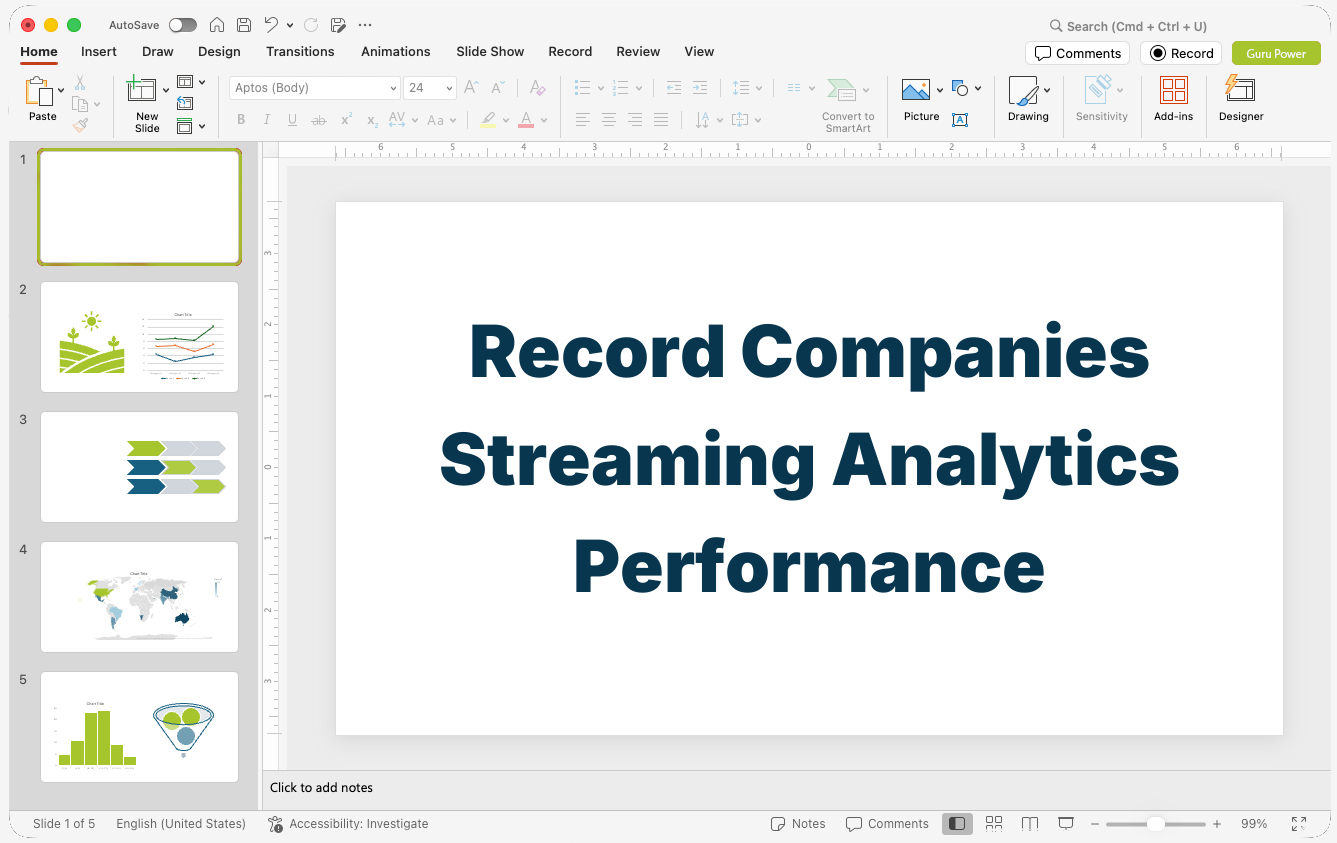1337x843 pixels.
Task: Start slide show from status bar
Action: click(1066, 823)
